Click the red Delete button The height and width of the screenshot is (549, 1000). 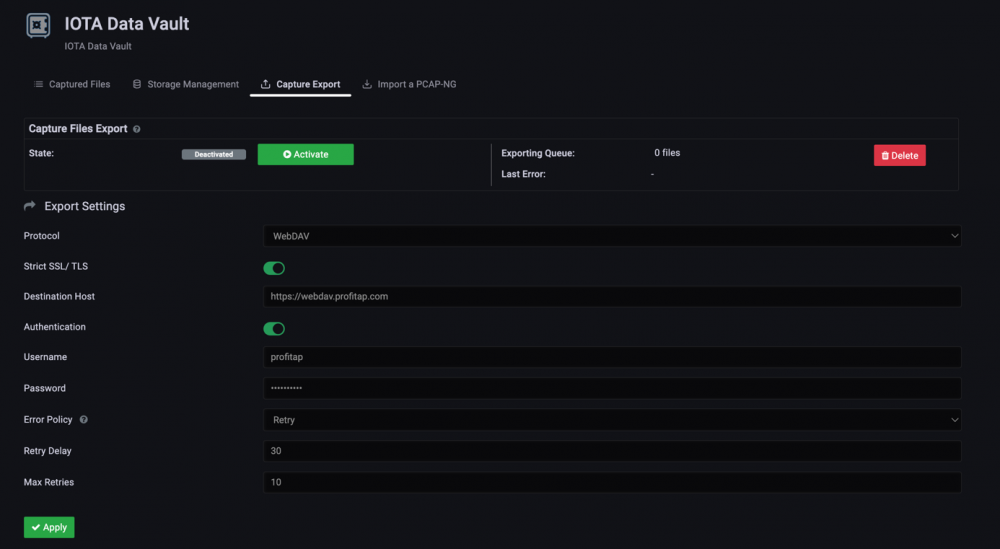tap(899, 155)
